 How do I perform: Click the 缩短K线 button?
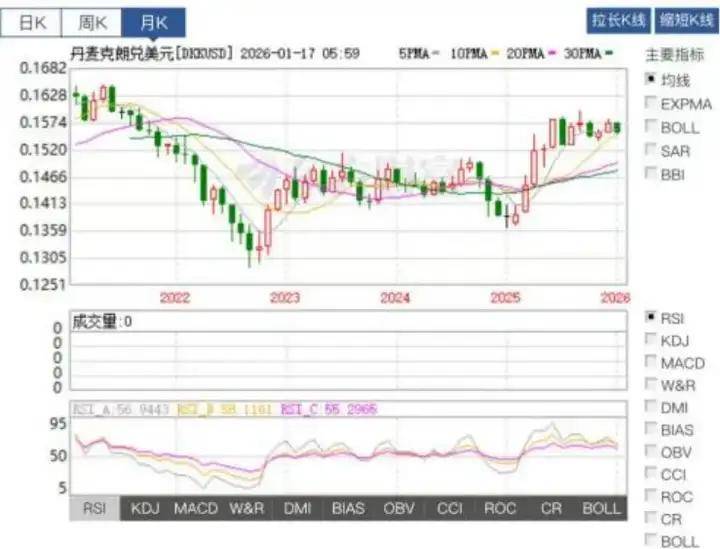(686, 21)
